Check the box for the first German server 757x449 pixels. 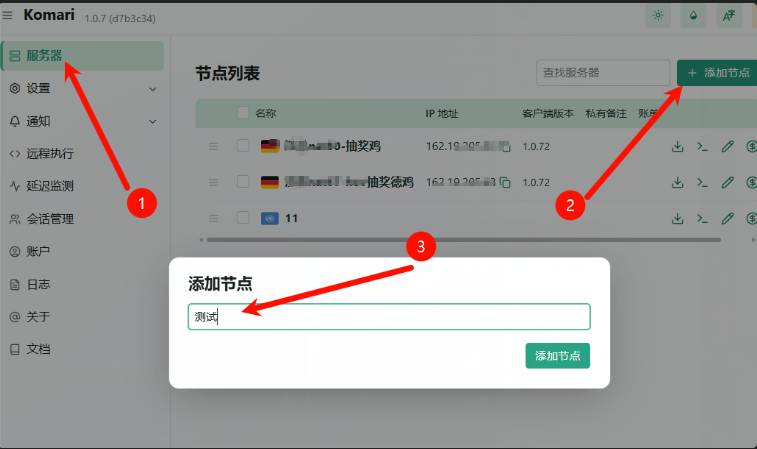pyautogui.click(x=243, y=146)
